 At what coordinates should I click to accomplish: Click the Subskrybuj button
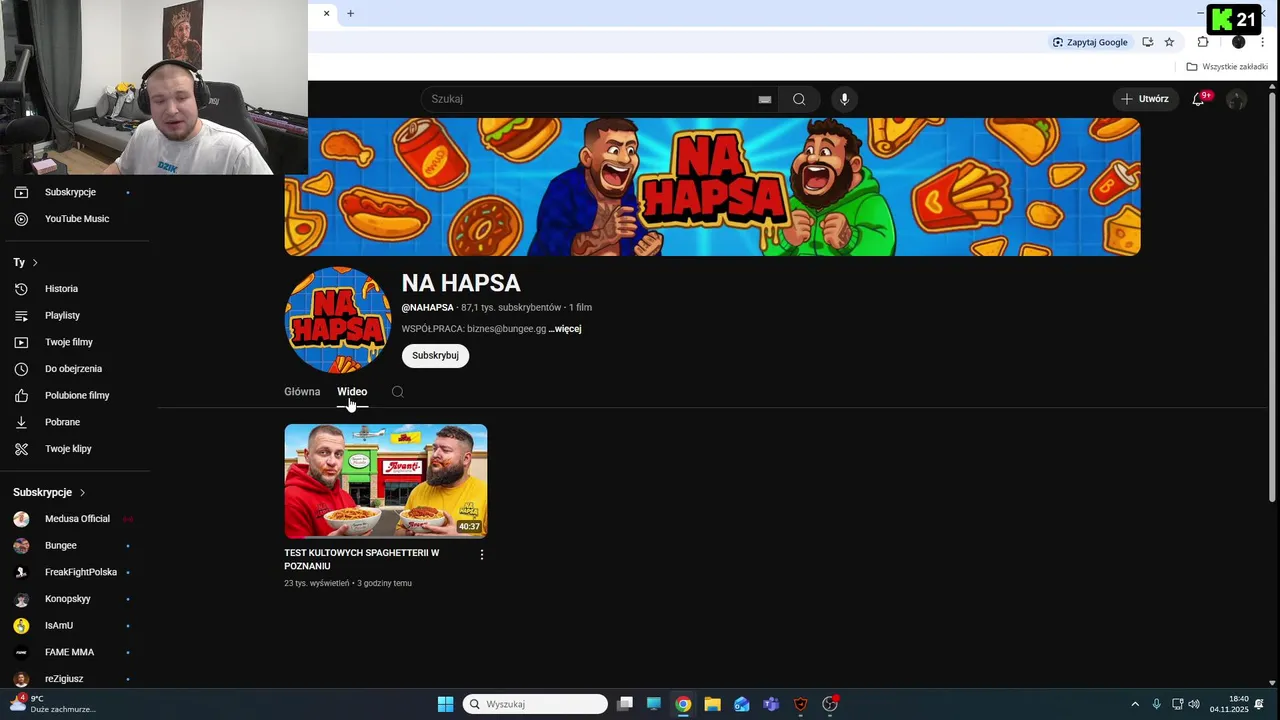[x=435, y=356]
